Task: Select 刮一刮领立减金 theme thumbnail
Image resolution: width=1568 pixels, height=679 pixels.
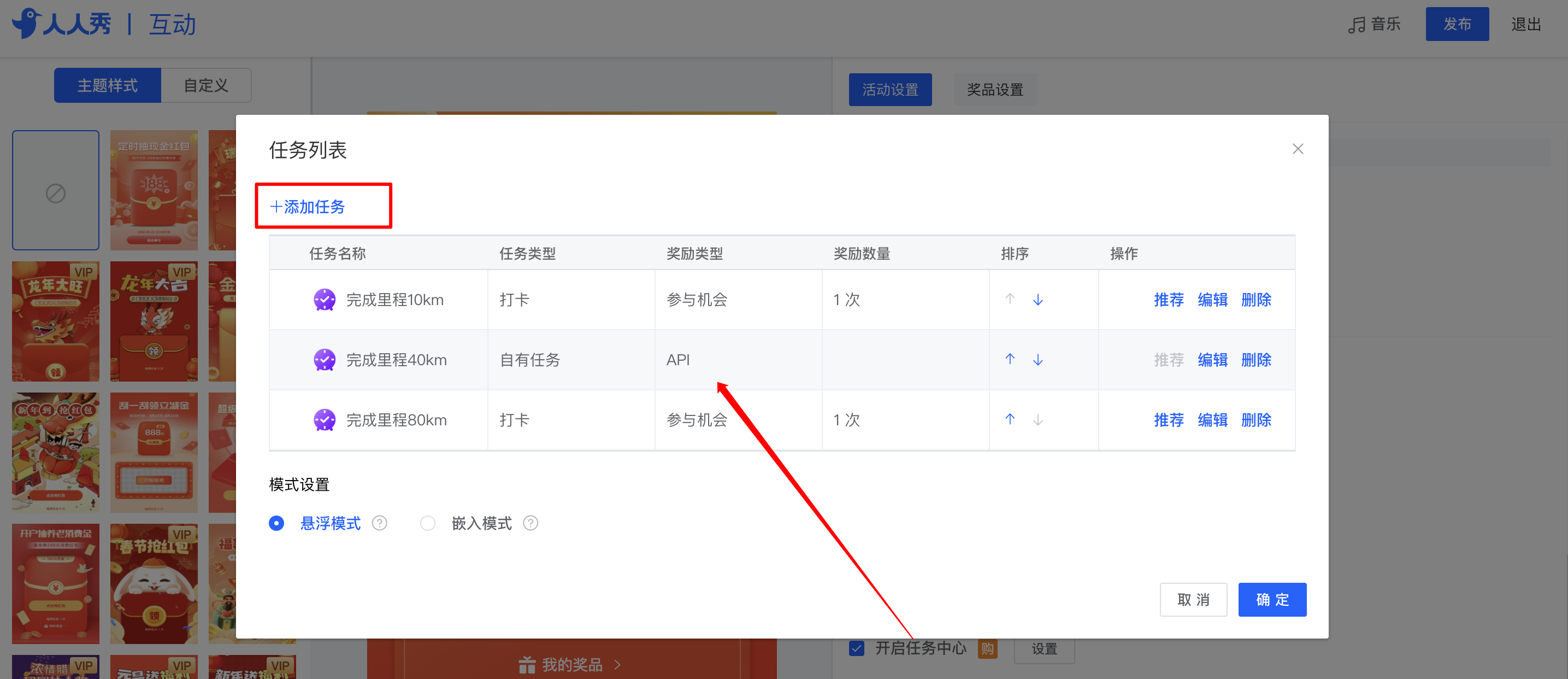Action: point(154,453)
